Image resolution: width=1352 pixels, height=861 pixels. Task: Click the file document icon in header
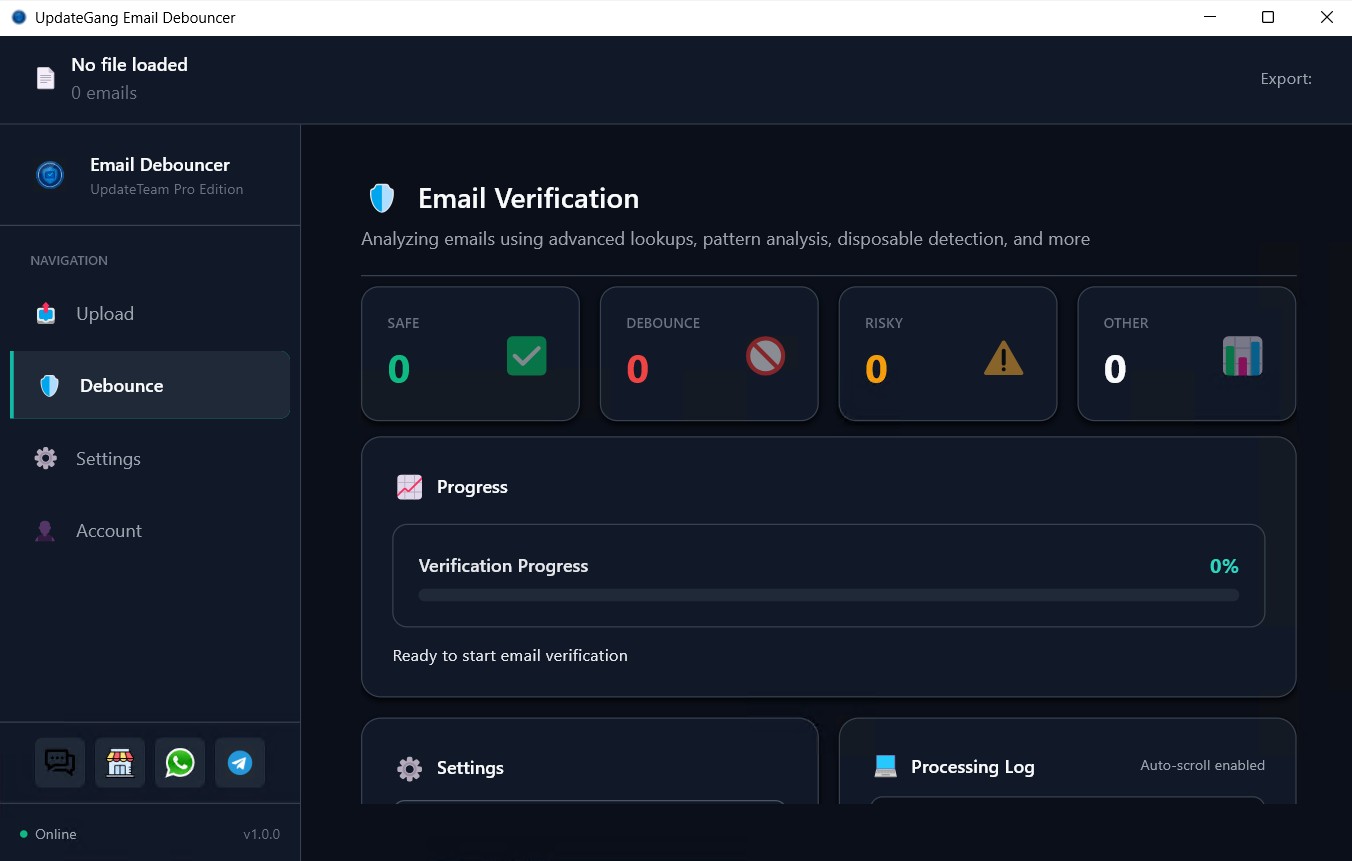[46, 78]
